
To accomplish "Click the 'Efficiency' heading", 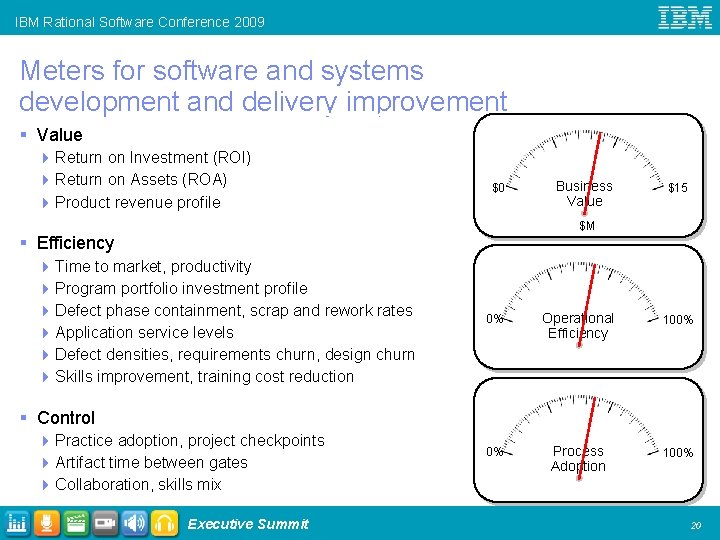I will pos(76,243).
